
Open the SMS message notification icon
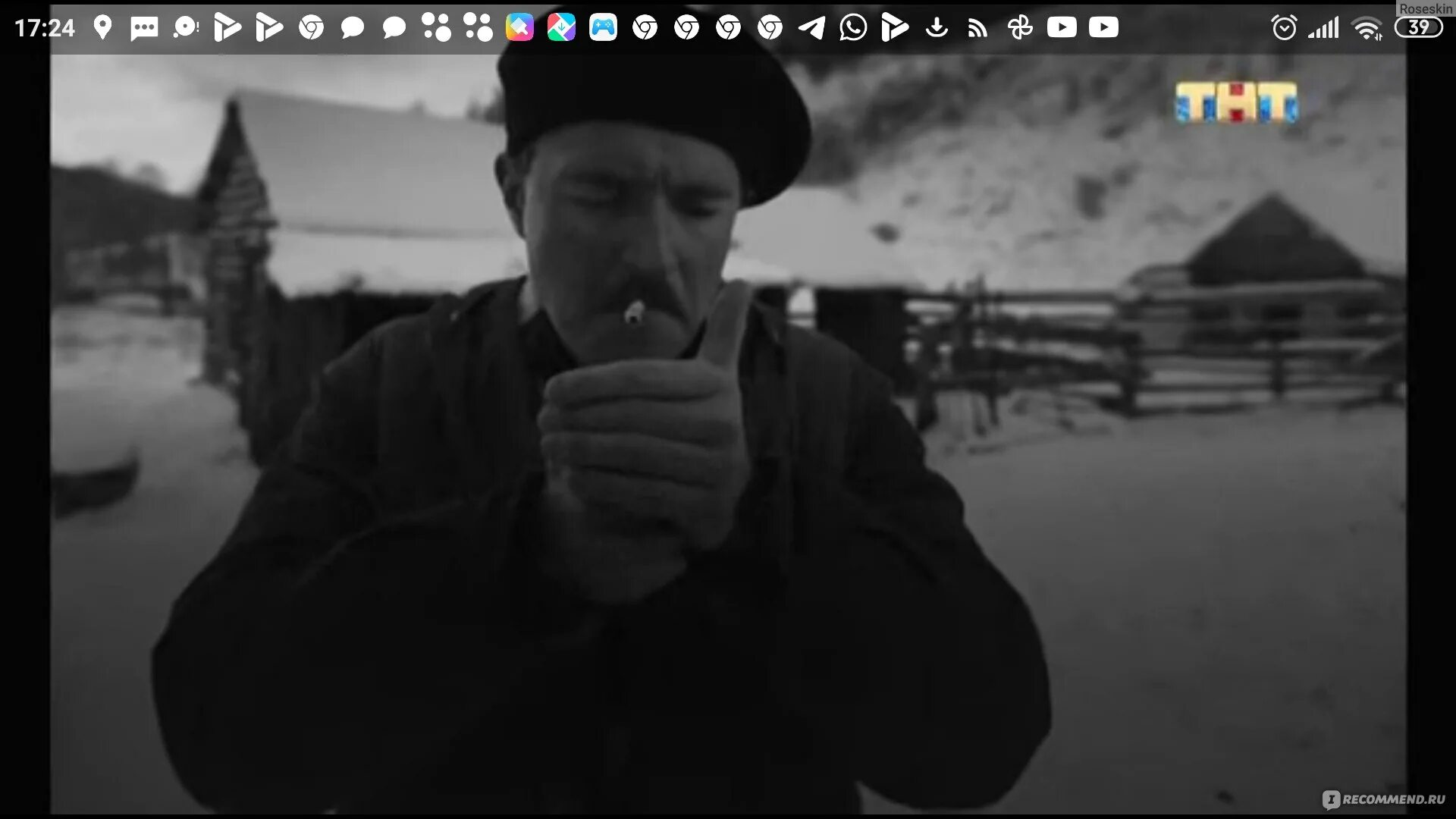(x=144, y=29)
